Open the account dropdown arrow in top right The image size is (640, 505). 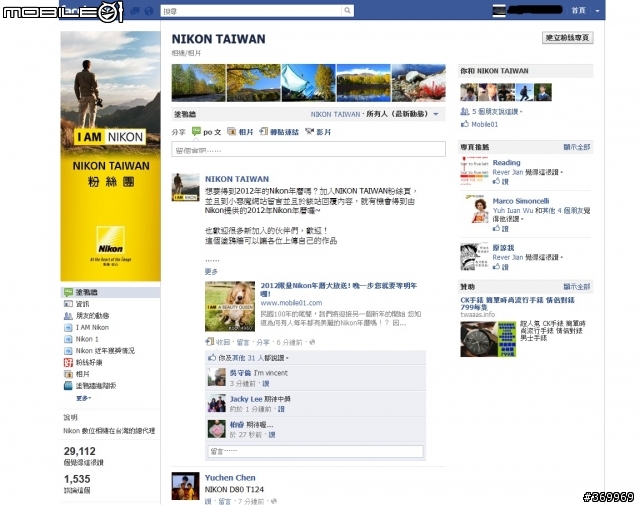pos(597,11)
